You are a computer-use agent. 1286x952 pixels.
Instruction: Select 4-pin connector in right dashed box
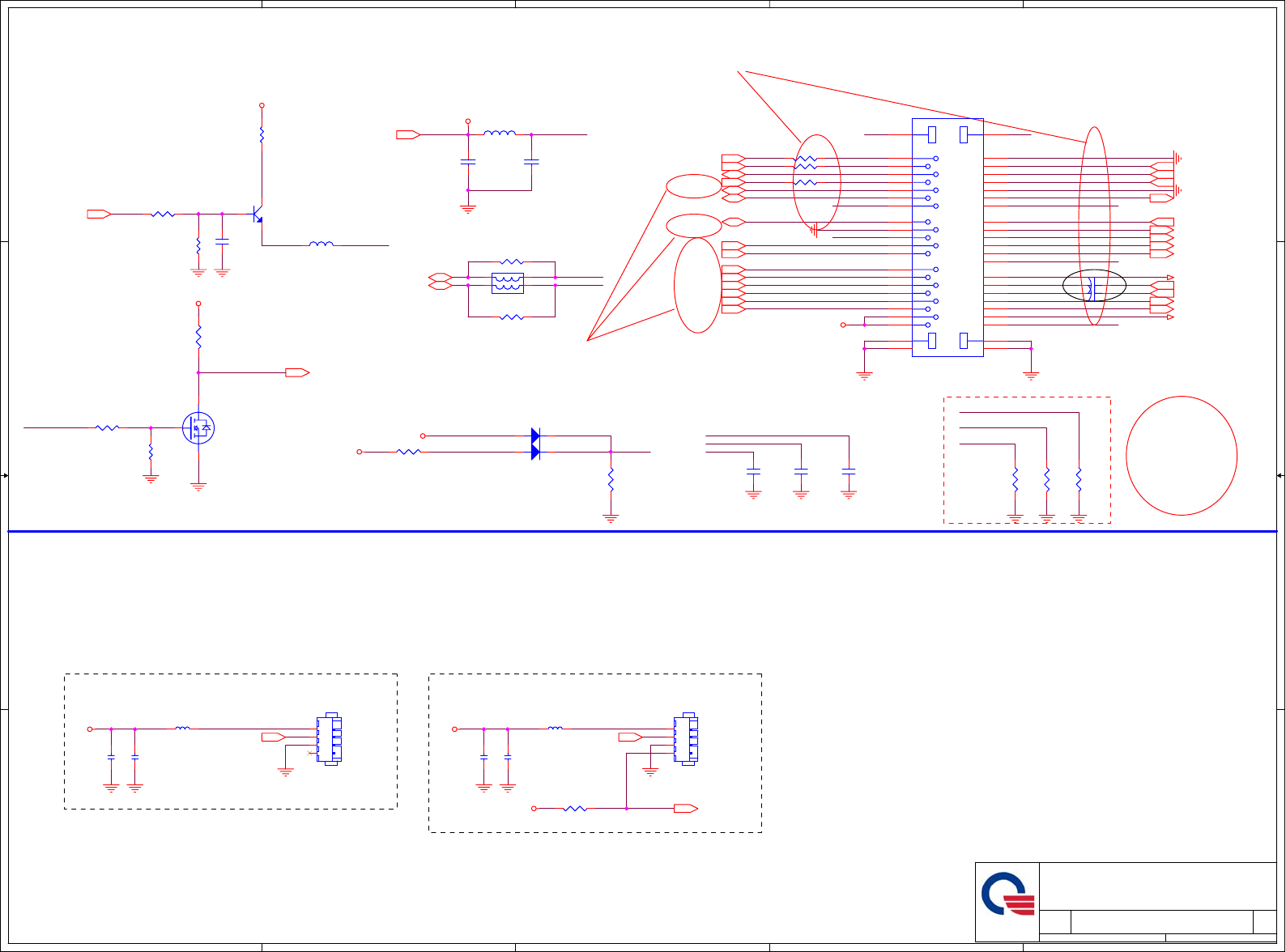tap(686, 739)
